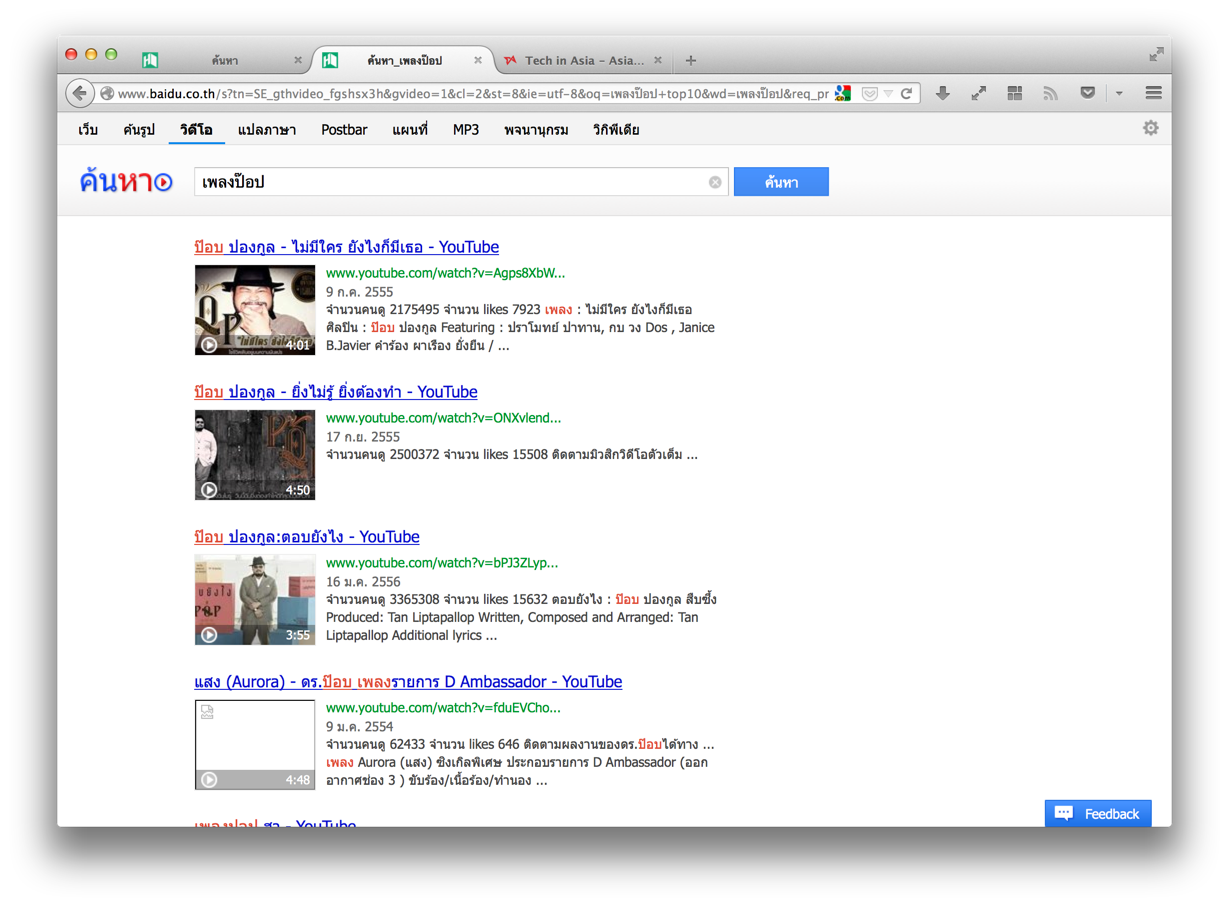Click the blue ค้นหา search button
The width and height of the screenshot is (1229, 906).
781,182
